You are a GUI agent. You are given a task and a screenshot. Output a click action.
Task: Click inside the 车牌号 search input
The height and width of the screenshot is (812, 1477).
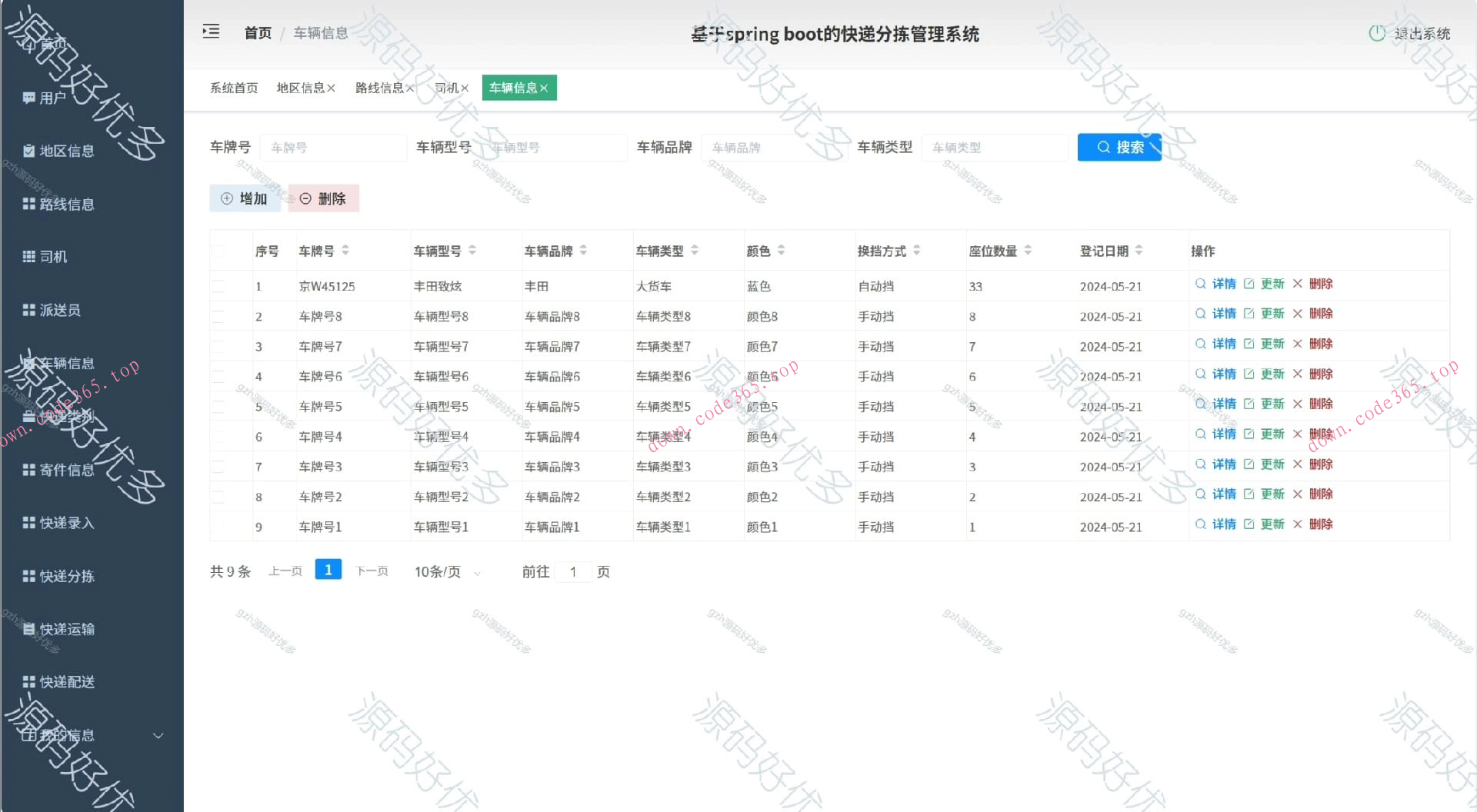tap(334, 147)
